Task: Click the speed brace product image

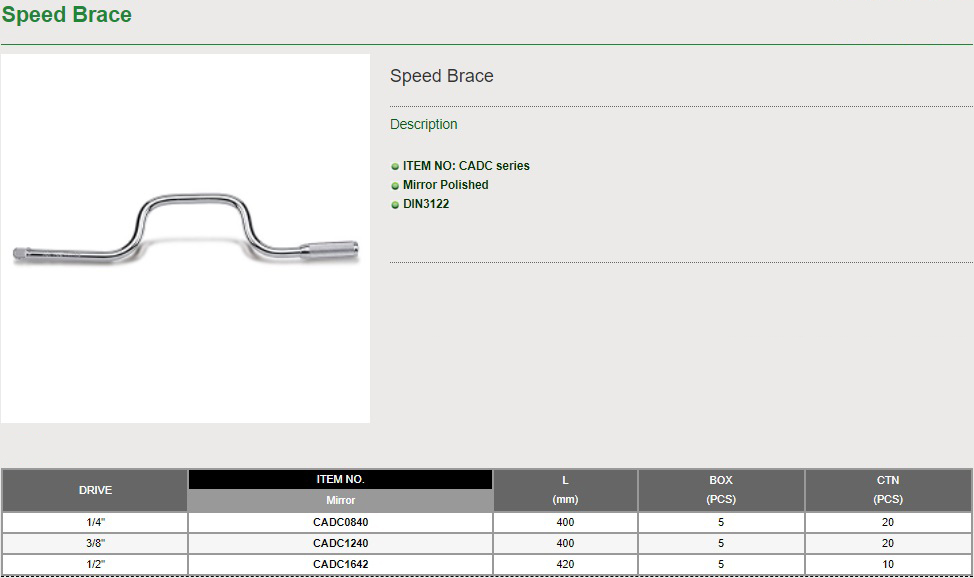Action: click(185, 238)
